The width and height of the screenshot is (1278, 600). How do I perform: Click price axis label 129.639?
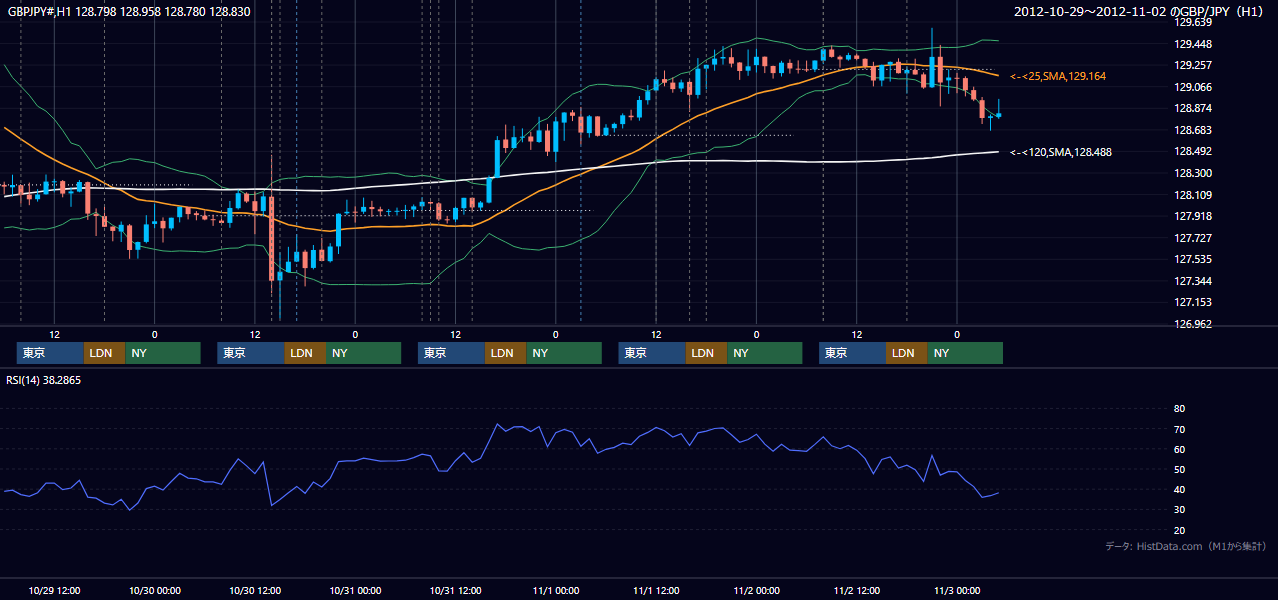pos(1192,22)
